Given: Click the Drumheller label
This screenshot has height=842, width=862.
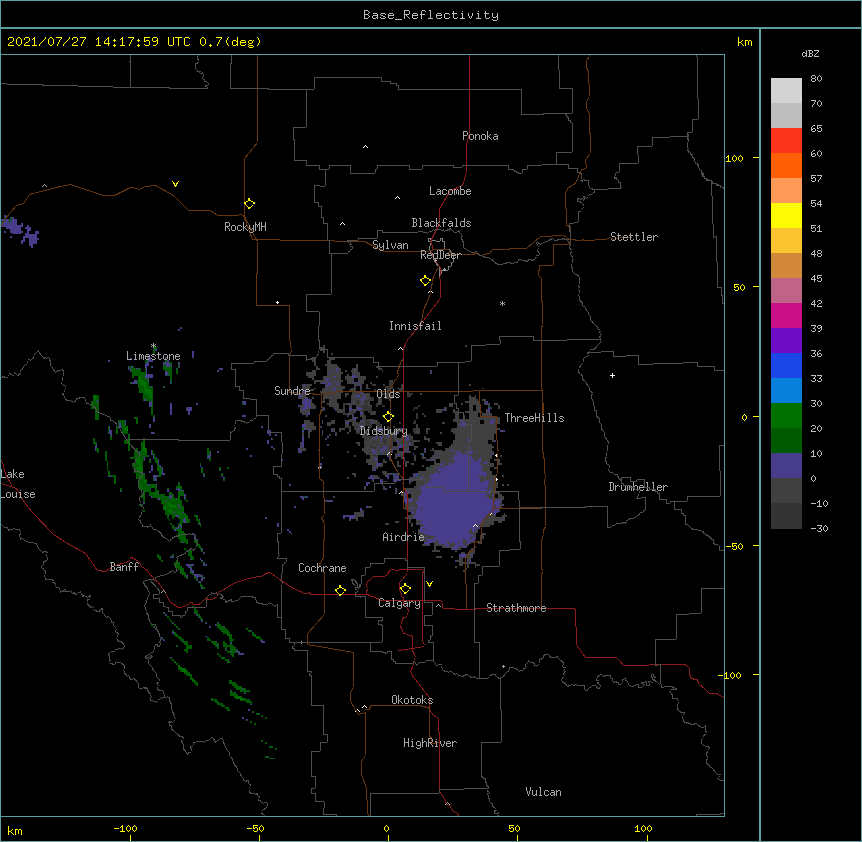Looking at the screenshot, I should pos(638,487).
